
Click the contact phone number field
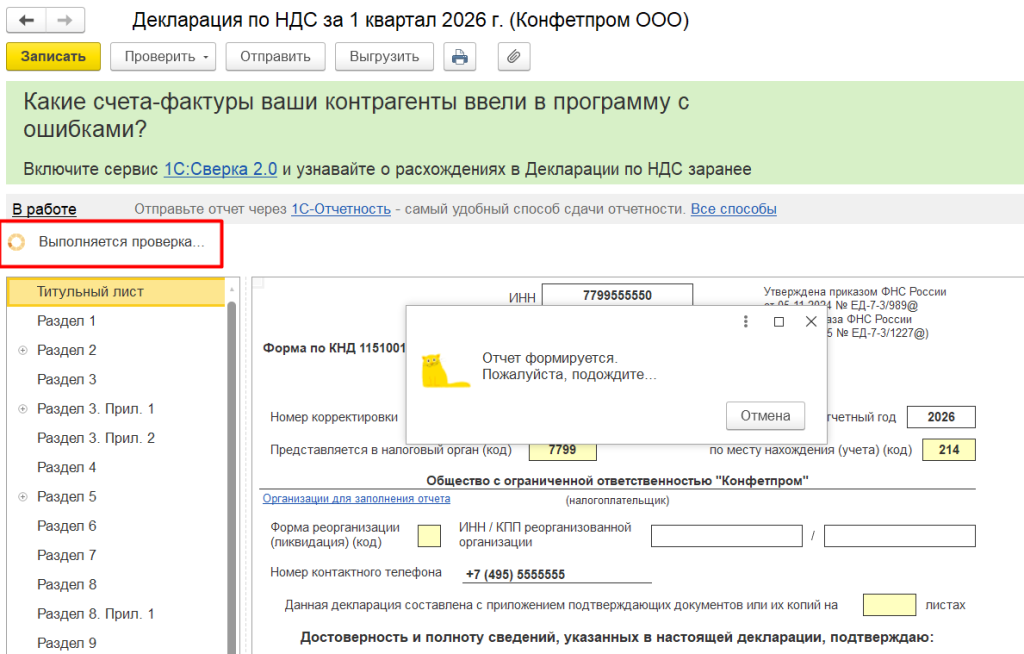coord(557,574)
